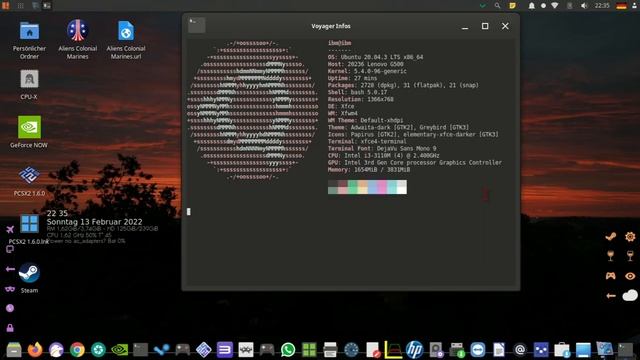
Task: Maximize the Voyager Infos window
Action: point(485,26)
